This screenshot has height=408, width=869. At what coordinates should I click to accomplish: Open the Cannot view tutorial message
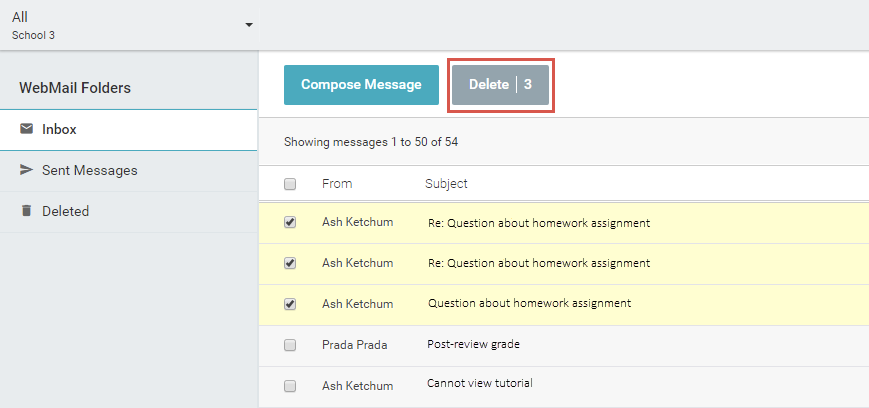pos(479,383)
